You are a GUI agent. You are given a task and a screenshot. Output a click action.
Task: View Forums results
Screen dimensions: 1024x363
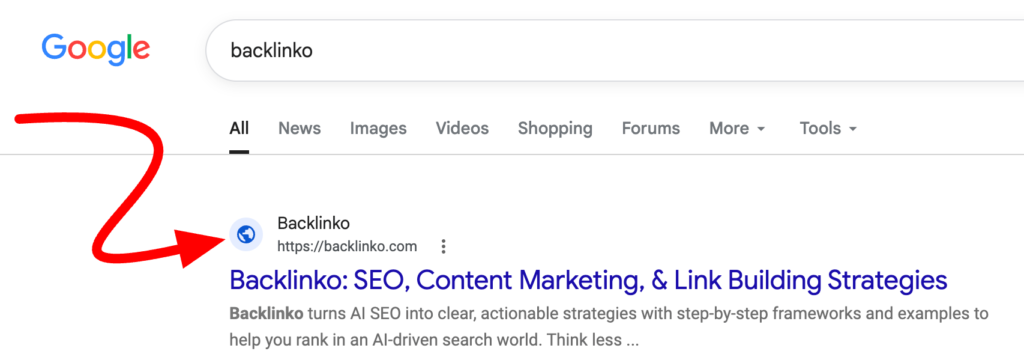pos(650,129)
